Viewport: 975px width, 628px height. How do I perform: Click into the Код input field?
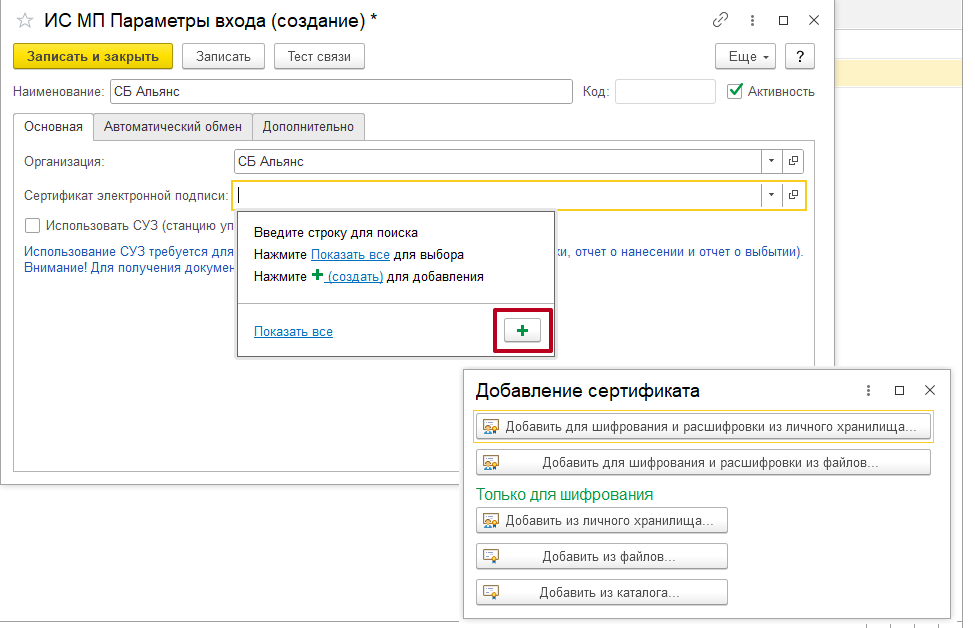(x=664, y=91)
